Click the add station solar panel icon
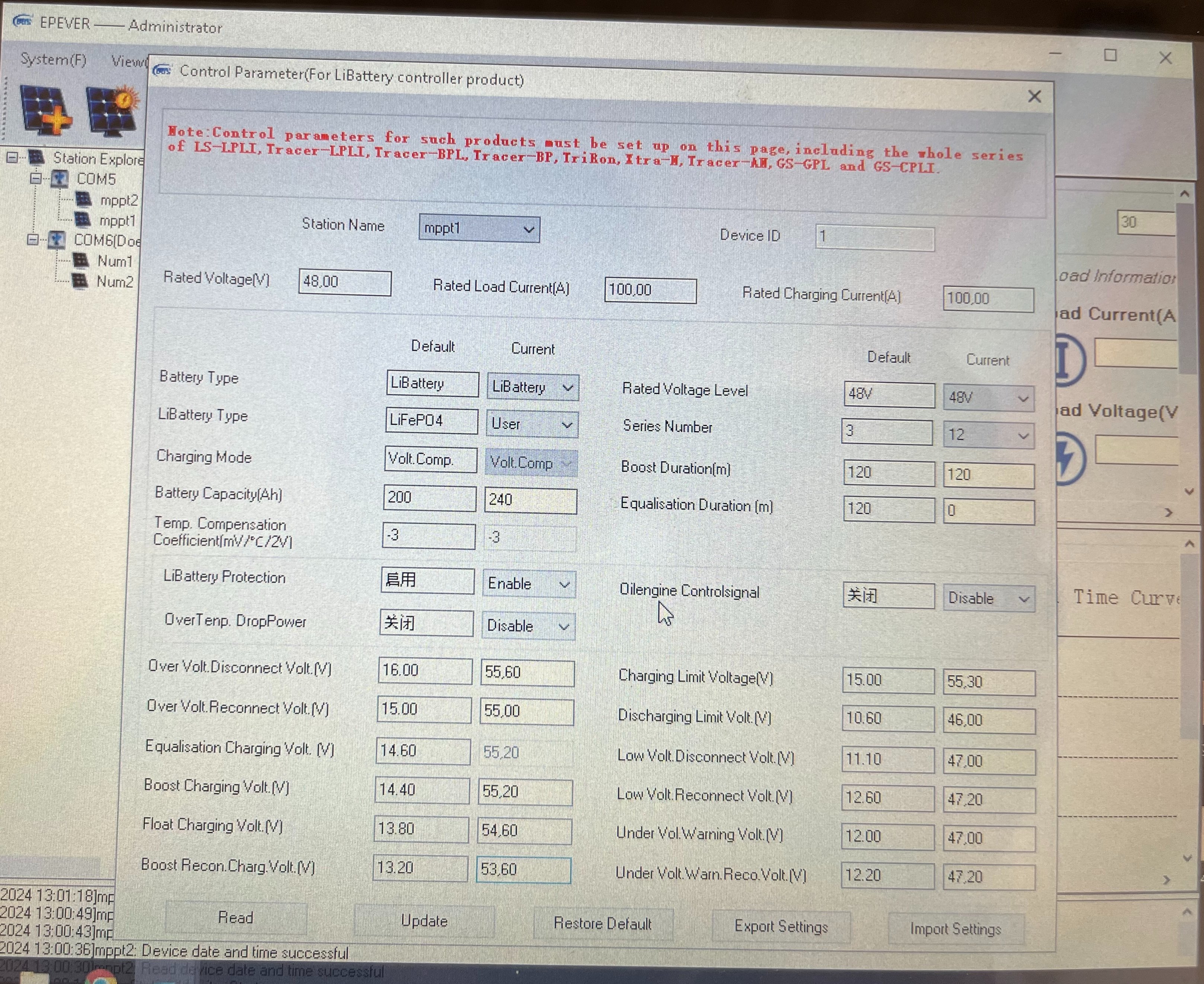 [45, 110]
